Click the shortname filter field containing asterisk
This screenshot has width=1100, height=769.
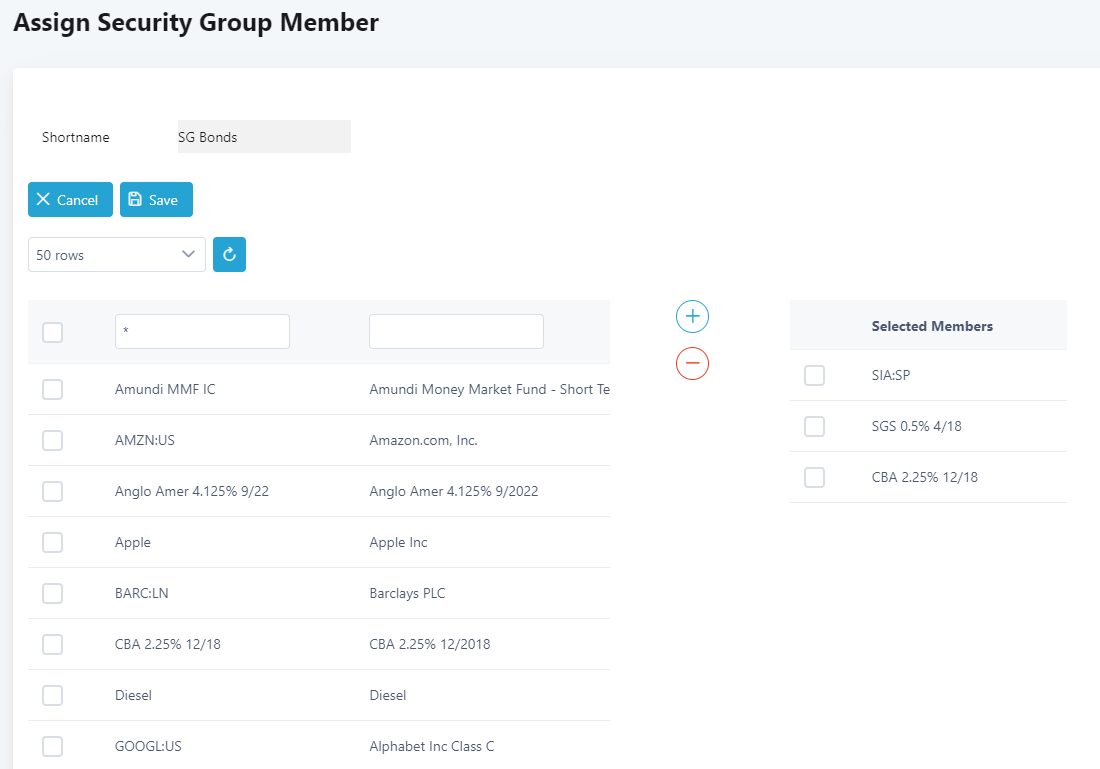[202, 332]
